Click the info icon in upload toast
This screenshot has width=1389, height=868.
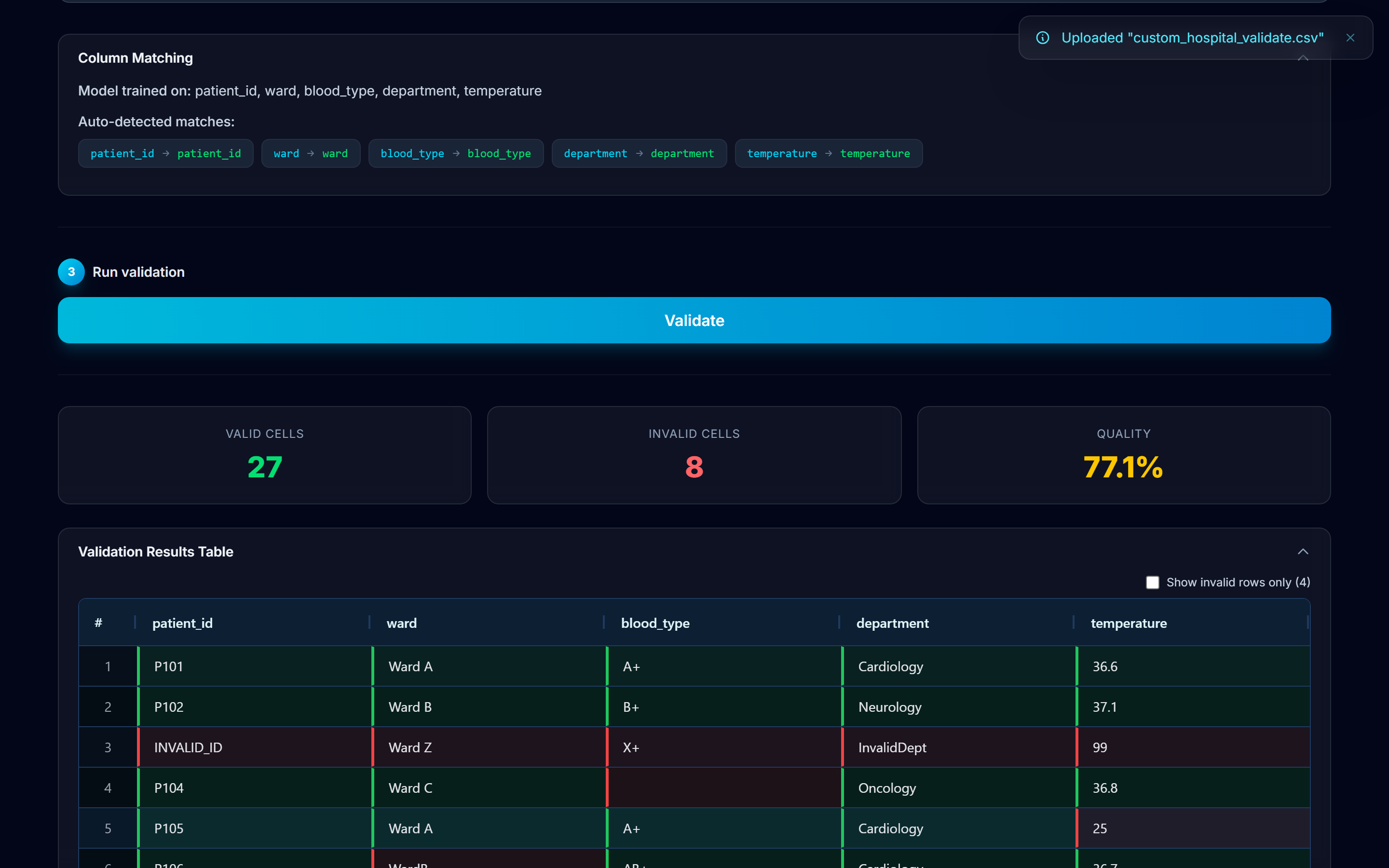coord(1042,38)
